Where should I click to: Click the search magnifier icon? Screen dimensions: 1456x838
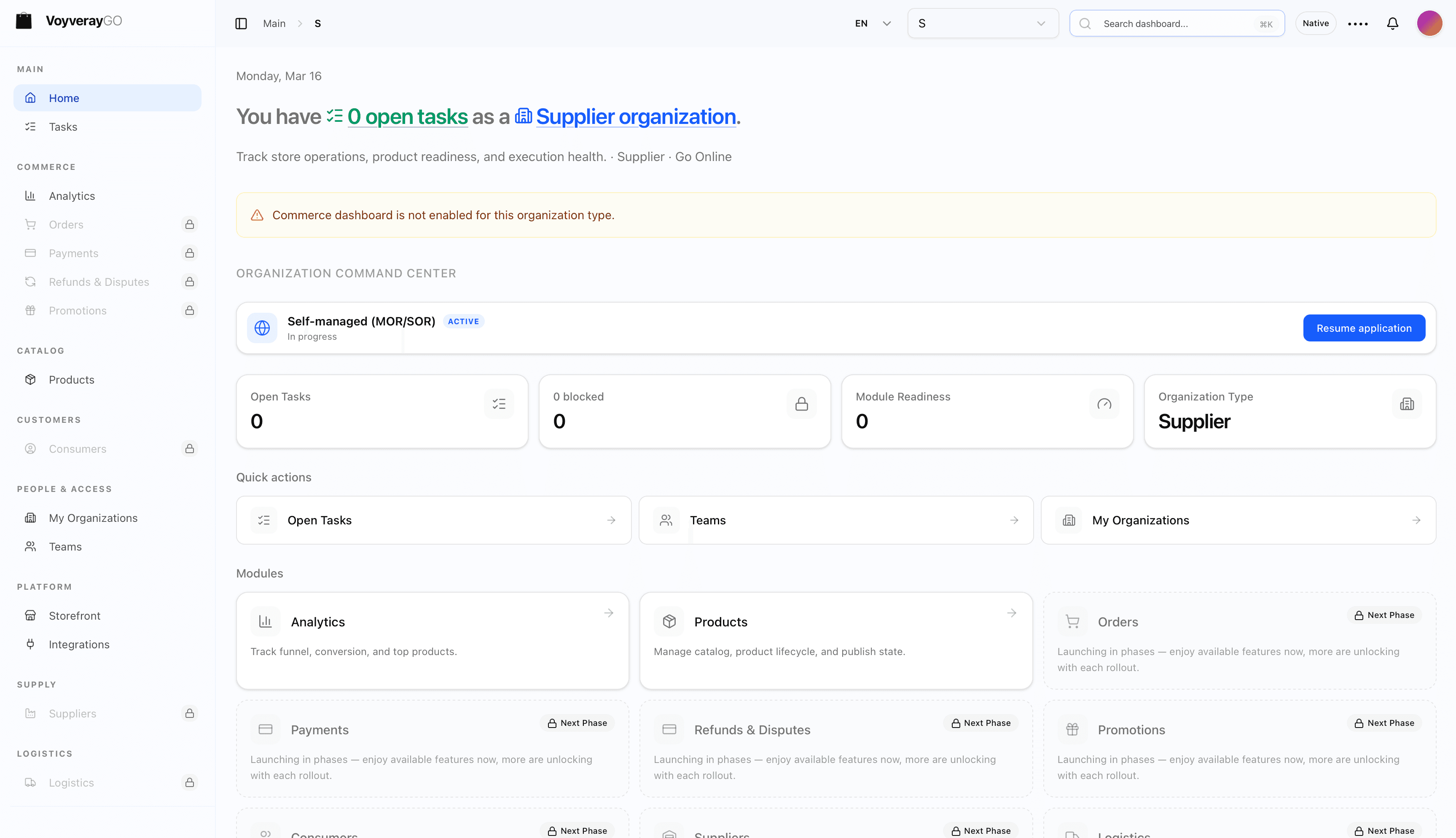(1085, 24)
